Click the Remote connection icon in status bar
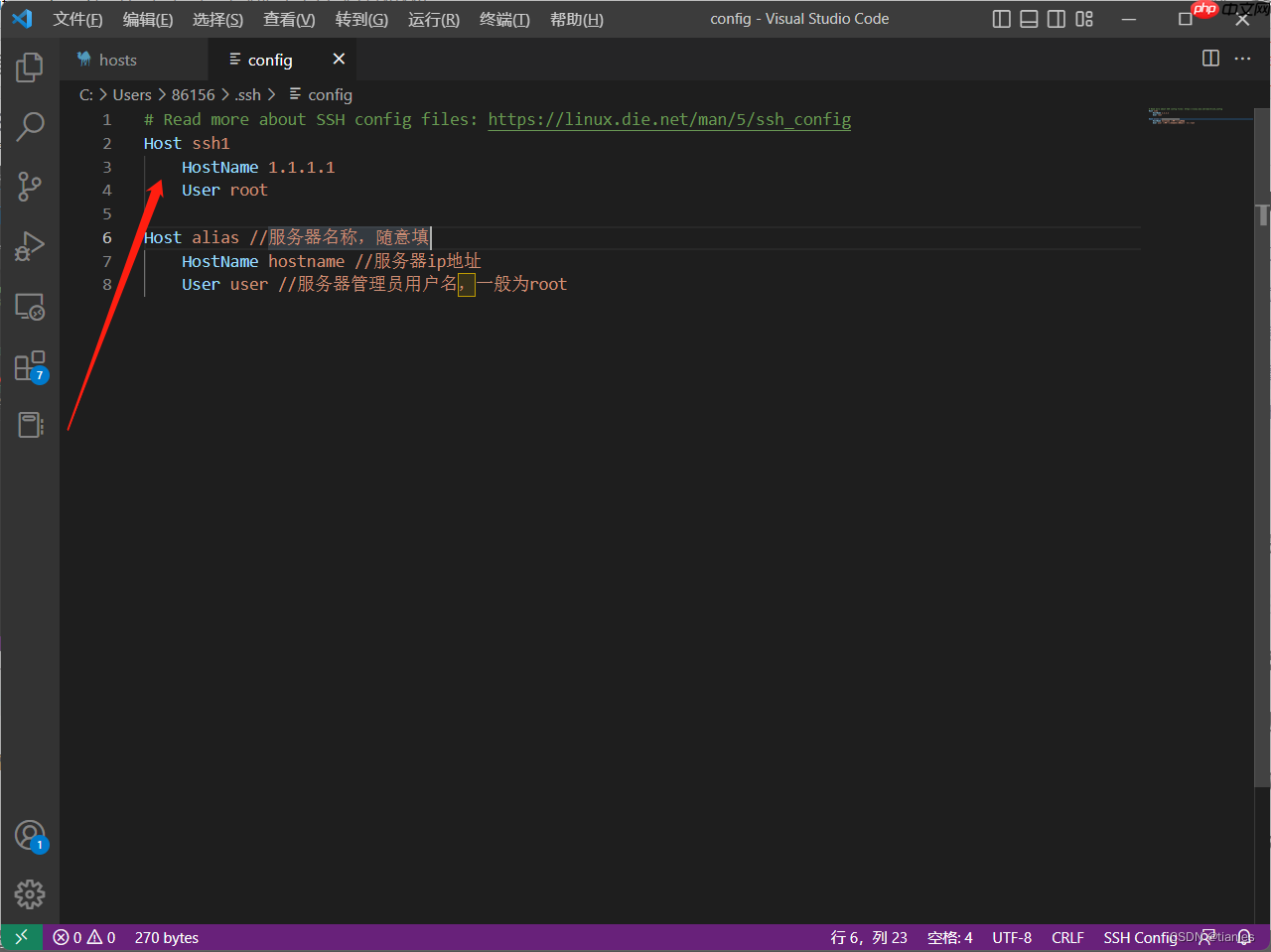 pyautogui.click(x=21, y=936)
